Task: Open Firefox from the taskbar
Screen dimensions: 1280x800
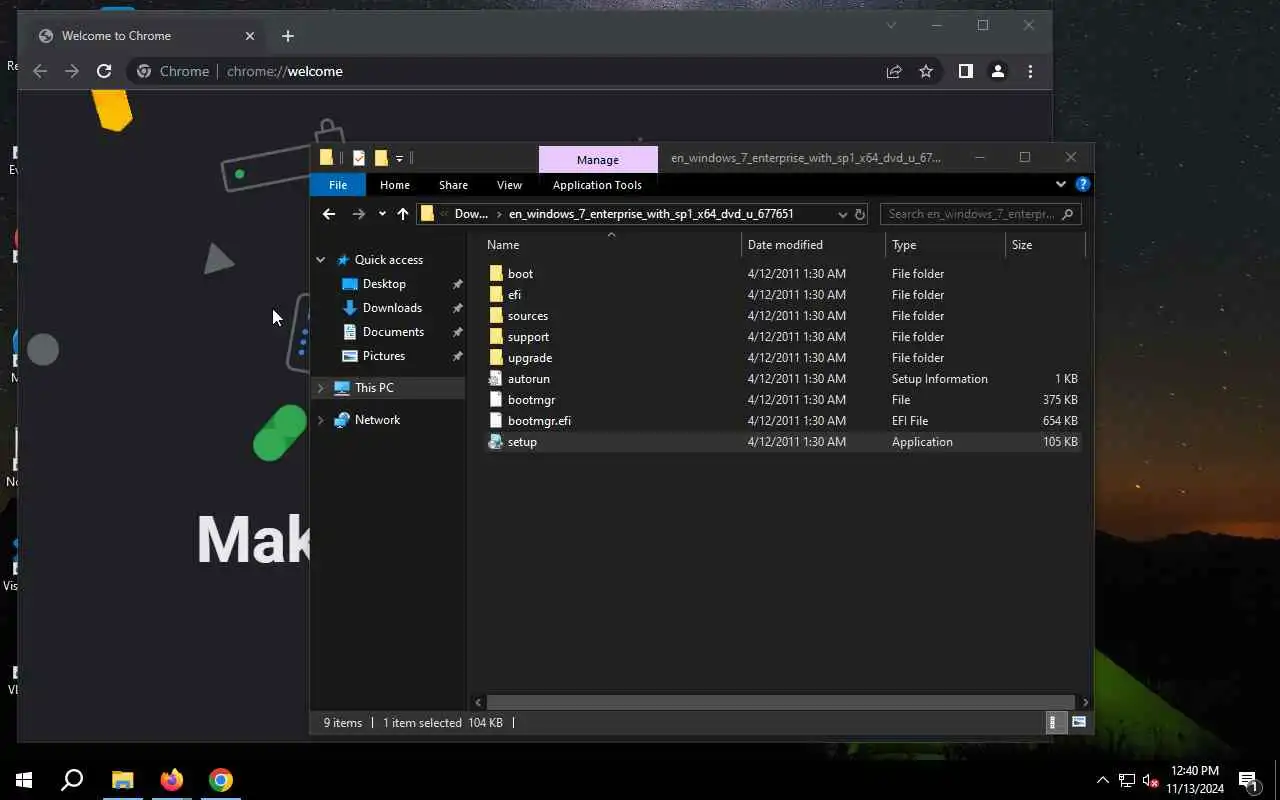Action: (172, 780)
